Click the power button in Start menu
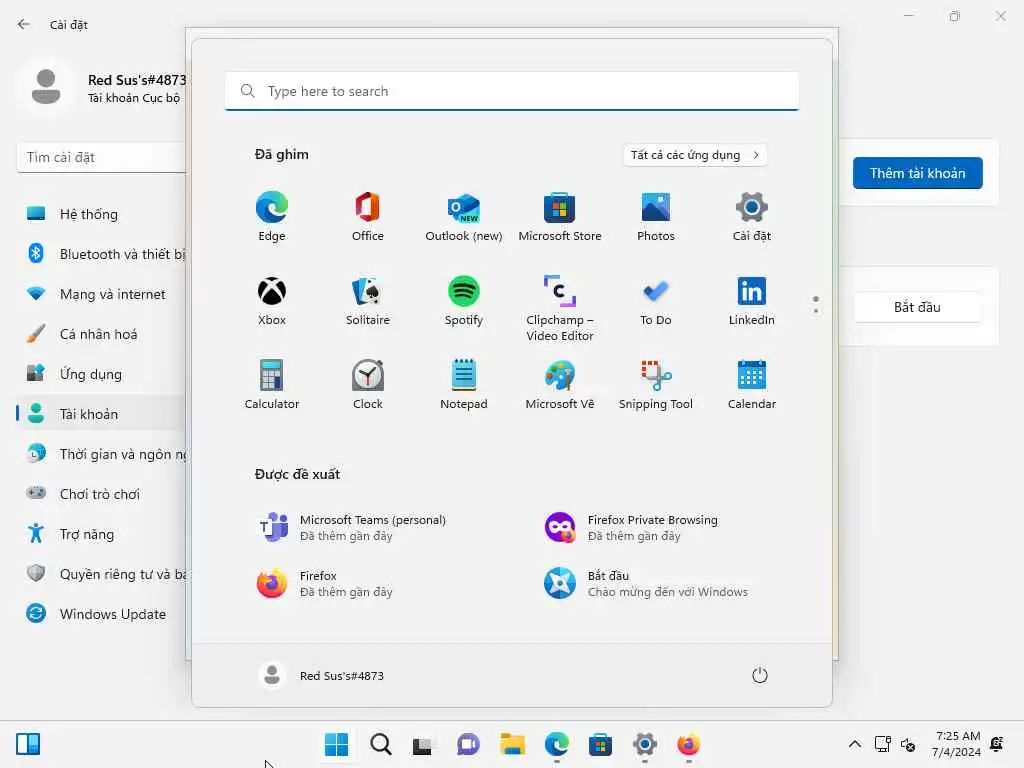The width and height of the screenshot is (1024, 768). click(760, 675)
